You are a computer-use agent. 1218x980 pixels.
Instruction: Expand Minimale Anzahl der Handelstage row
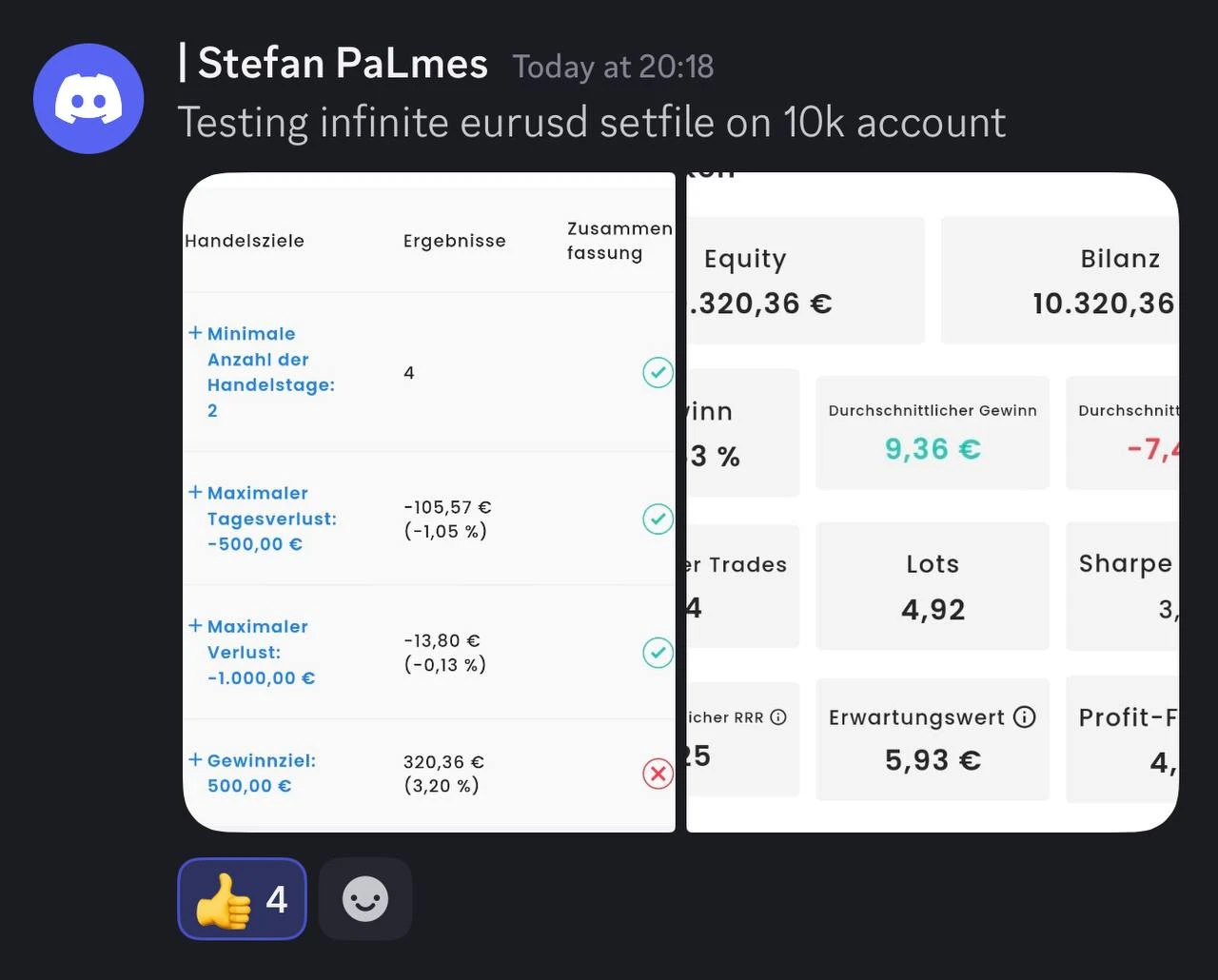point(195,333)
